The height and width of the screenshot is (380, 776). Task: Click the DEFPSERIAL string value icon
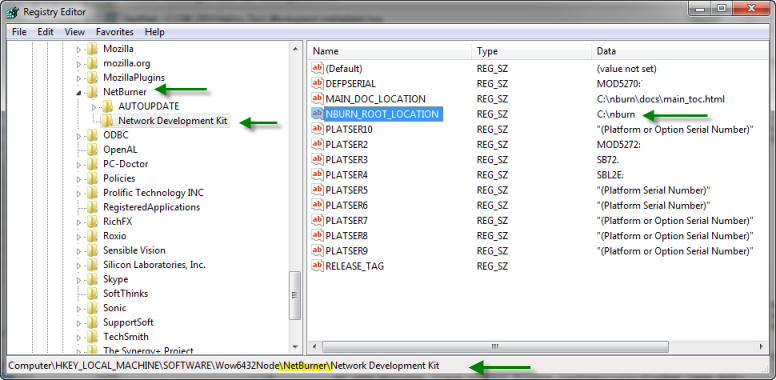317,84
